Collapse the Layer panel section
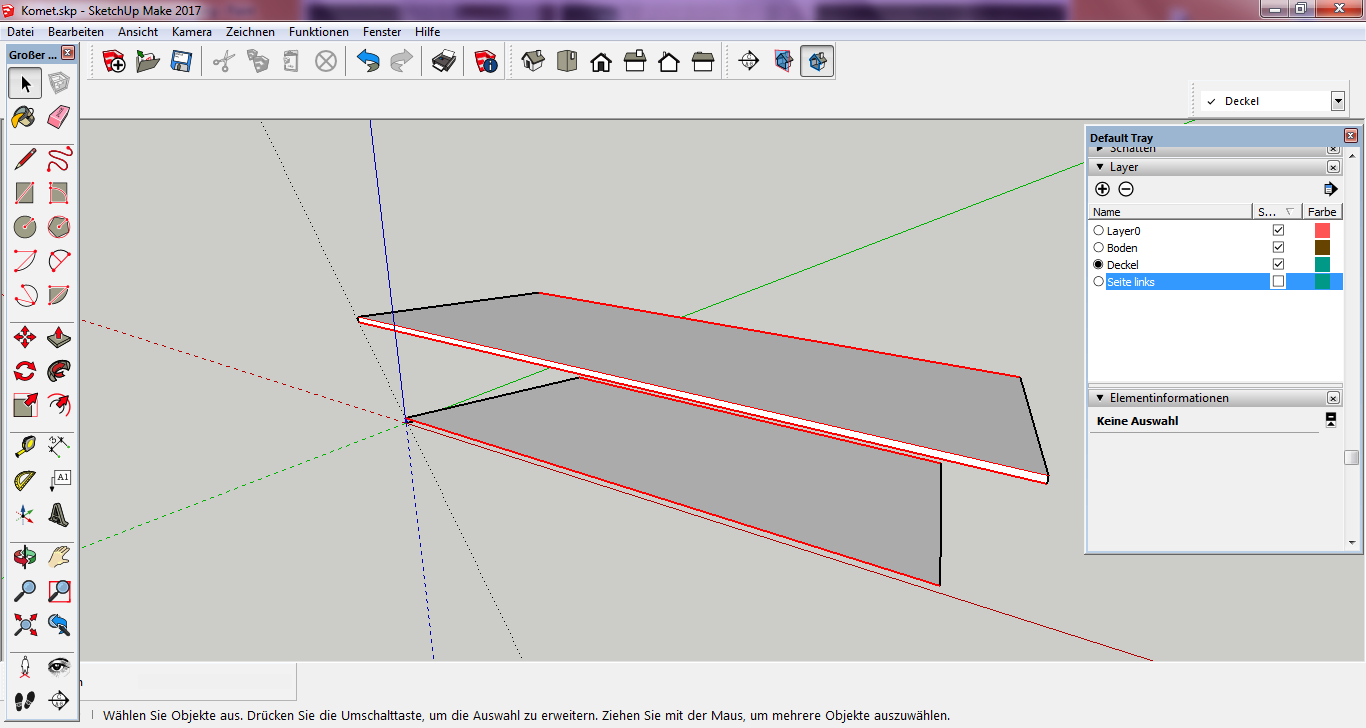Image resolution: width=1366 pixels, height=728 pixels. tap(1100, 167)
